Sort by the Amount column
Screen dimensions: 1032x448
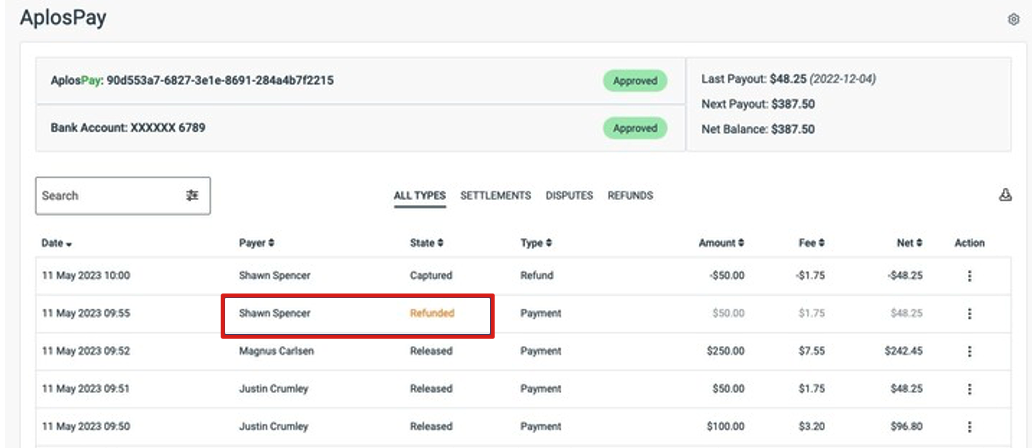[722, 243]
